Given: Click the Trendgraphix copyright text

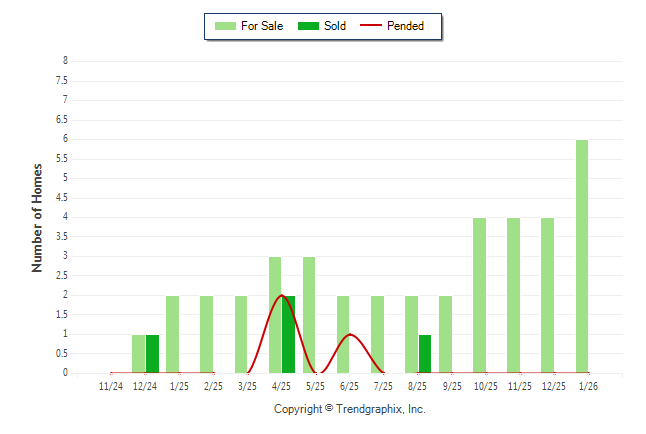Looking at the screenshot, I should 350,409.
